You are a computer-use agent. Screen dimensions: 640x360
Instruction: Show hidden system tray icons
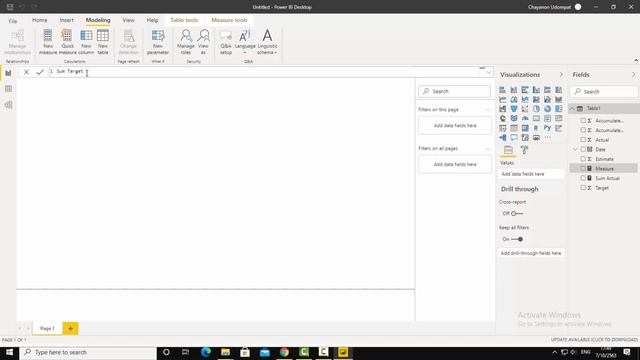click(554, 352)
